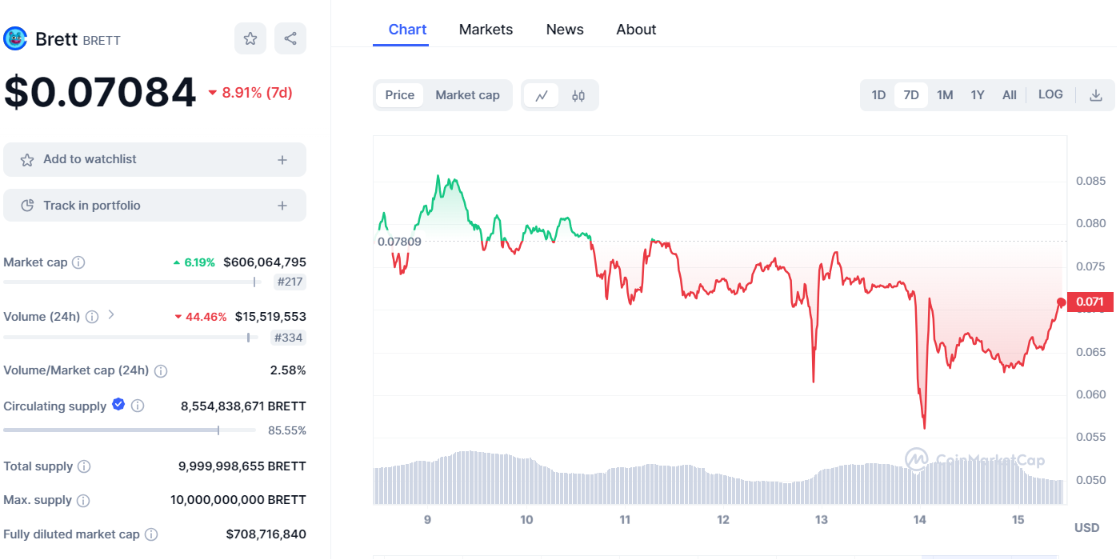Open Max. supply info icon
The image size is (1117, 559).
[83, 501]
